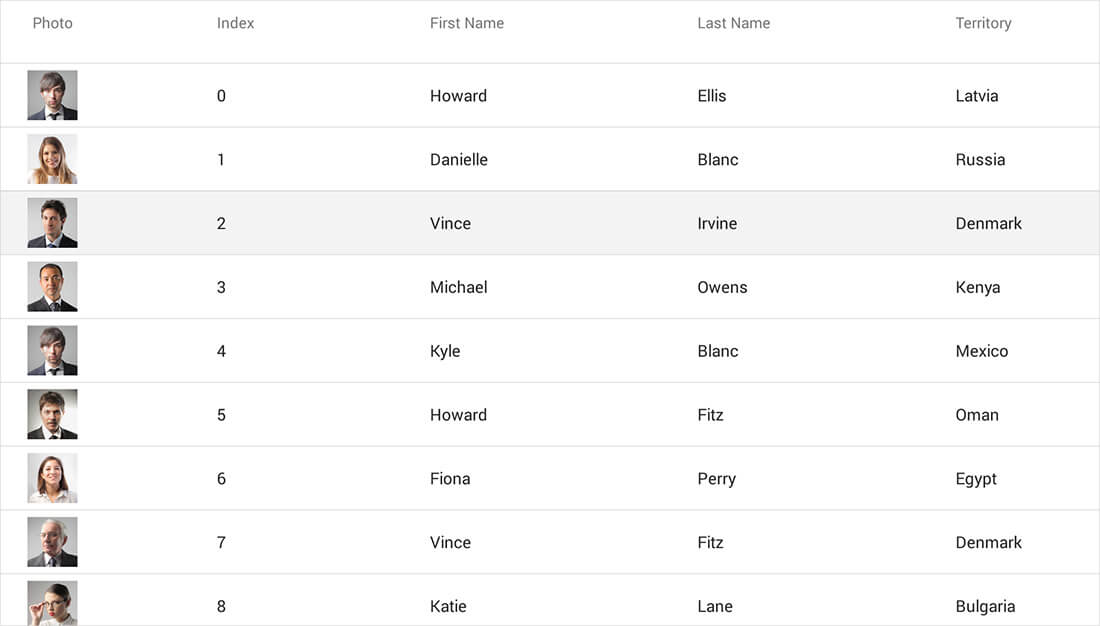Viewport: 1100px width, 626px height.
Task: Open Michael Owens's photo thumbnail
Action: pos(53,287)
